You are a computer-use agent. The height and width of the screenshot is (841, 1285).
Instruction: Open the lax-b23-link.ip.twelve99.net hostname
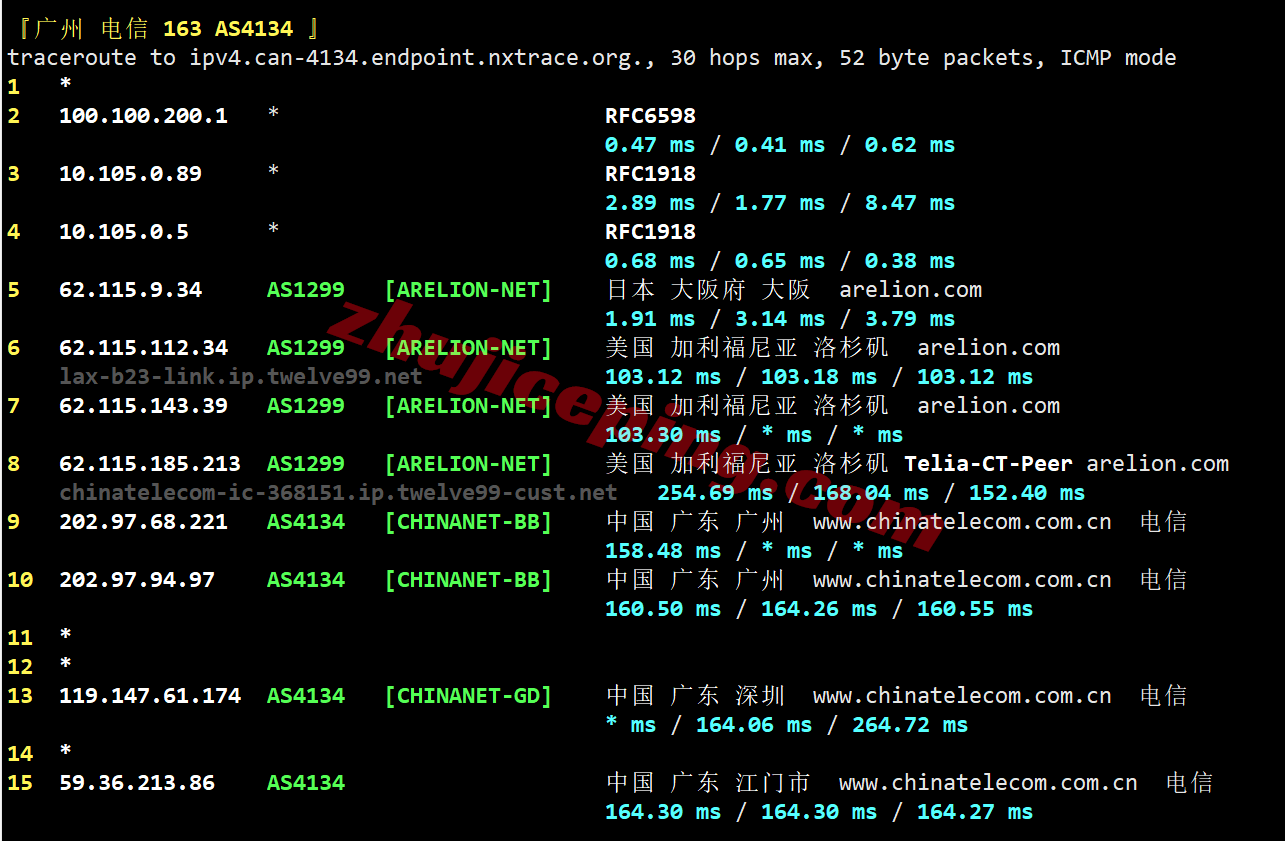(x=240, y=377)
